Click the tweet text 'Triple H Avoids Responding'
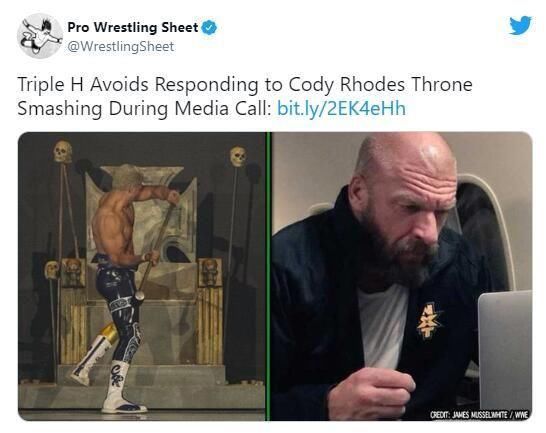 click(x=138, y=85)
